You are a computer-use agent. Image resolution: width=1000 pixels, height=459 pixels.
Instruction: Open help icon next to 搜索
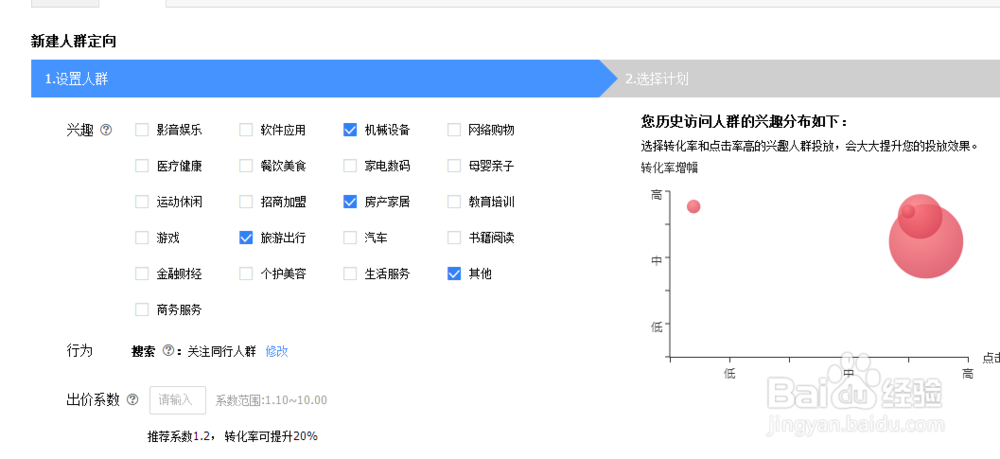point(168,351)
